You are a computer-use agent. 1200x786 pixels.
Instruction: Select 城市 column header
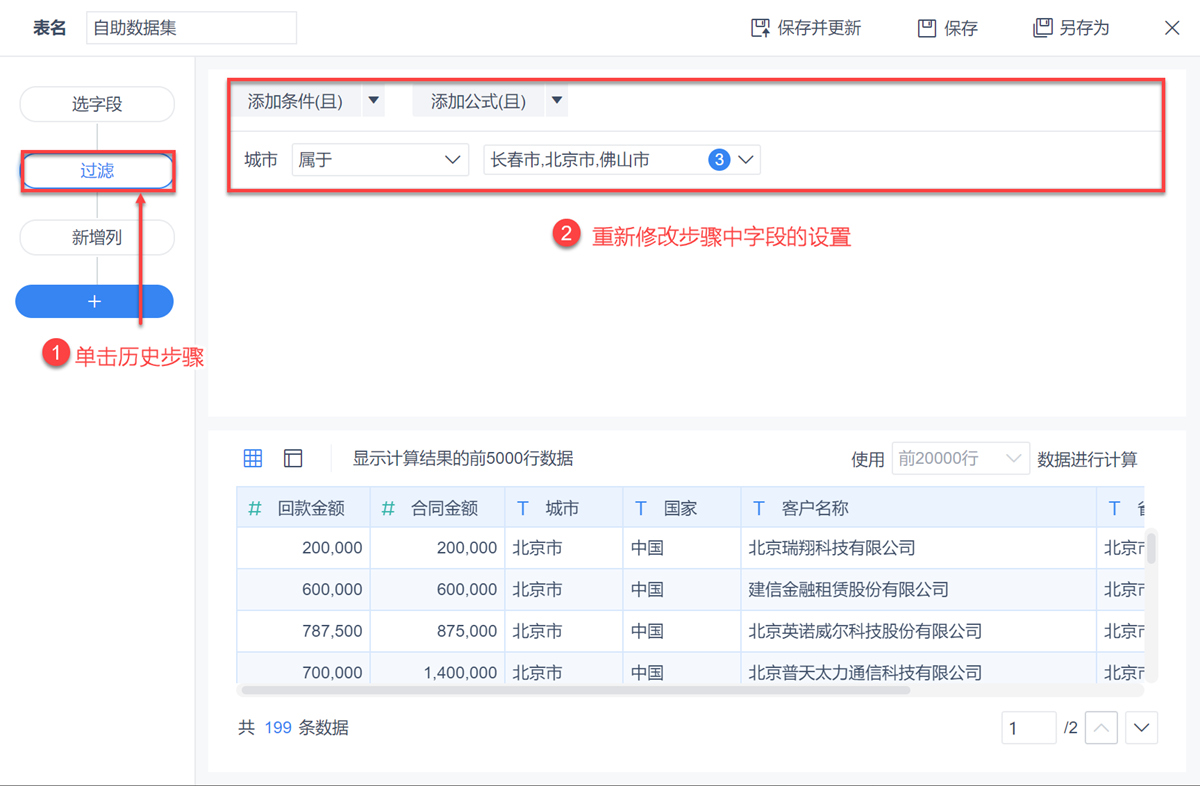coord(564,508)
